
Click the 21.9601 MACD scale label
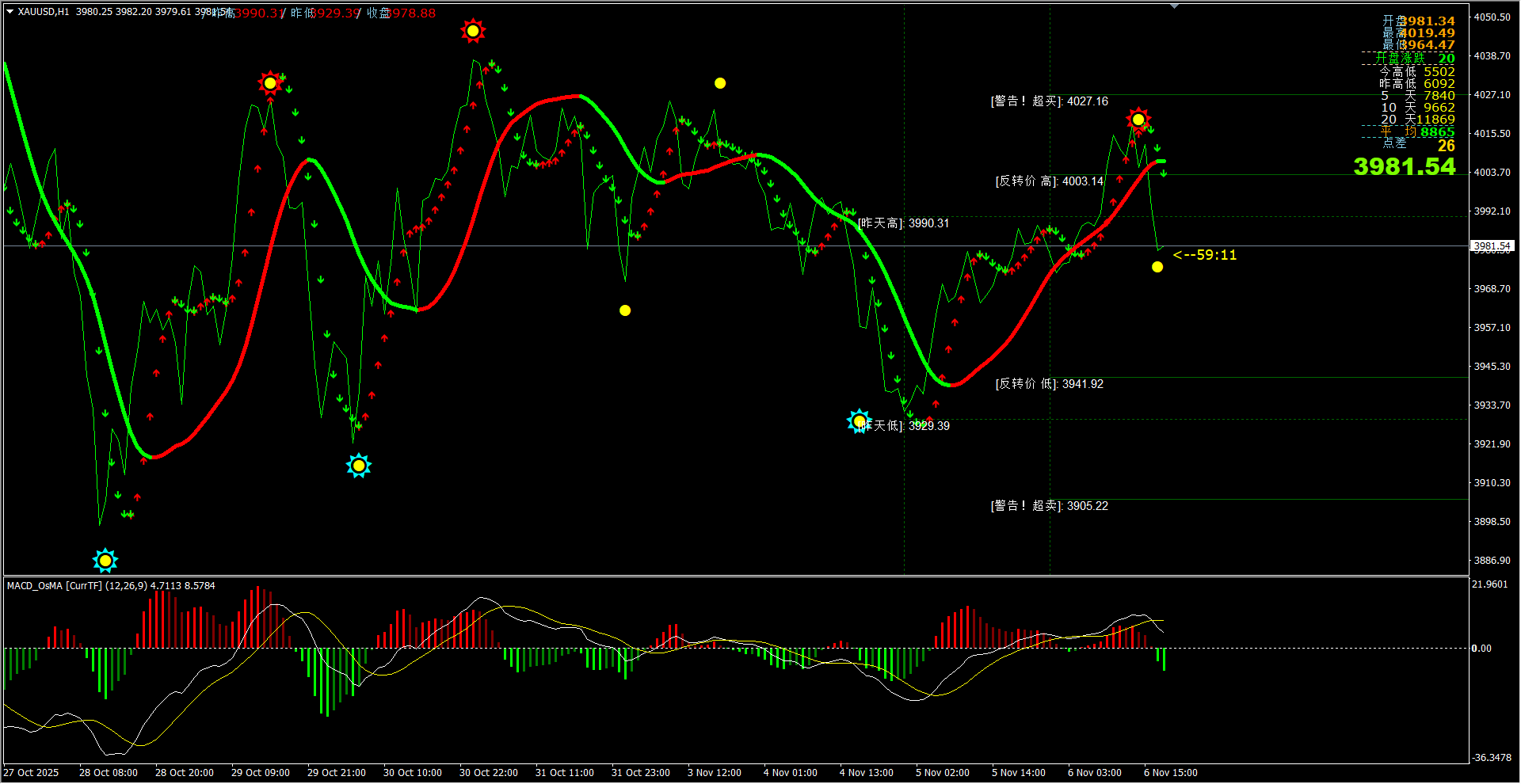1489,584
